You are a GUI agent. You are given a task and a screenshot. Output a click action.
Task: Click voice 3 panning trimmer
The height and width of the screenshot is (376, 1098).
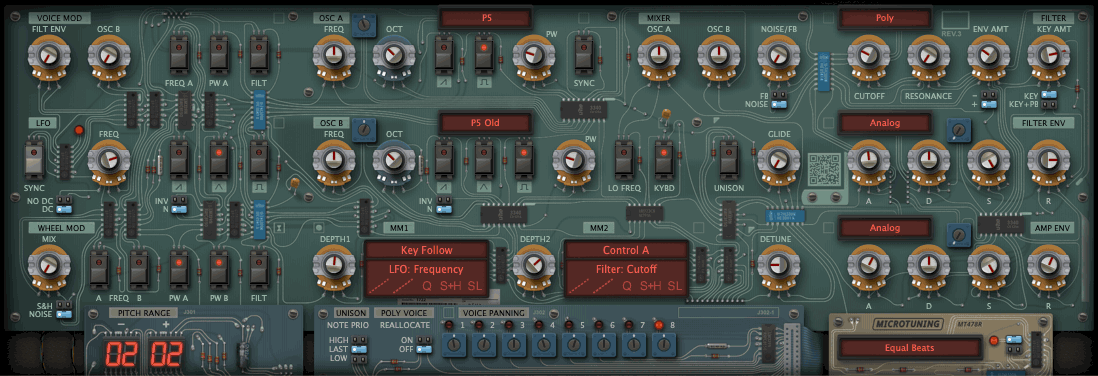513,344
